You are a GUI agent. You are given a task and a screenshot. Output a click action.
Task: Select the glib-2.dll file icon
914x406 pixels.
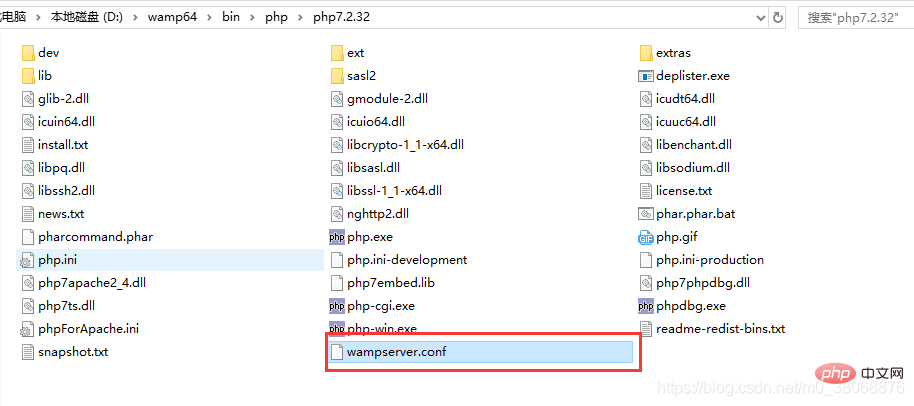point(29,99)
